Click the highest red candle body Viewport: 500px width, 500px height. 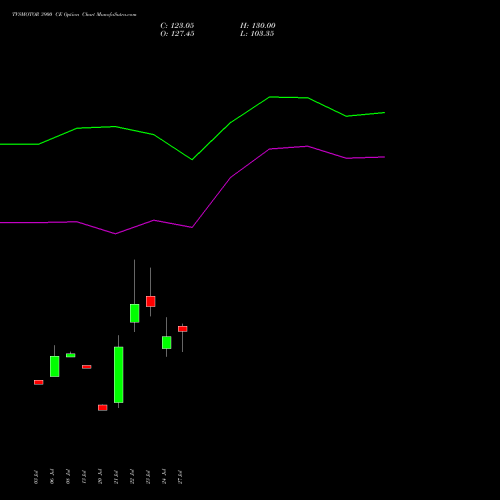click(151, 301)
